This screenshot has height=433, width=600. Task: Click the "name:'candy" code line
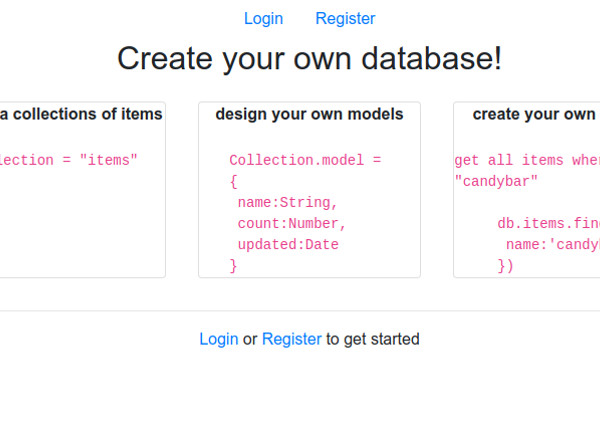point(553,244)
